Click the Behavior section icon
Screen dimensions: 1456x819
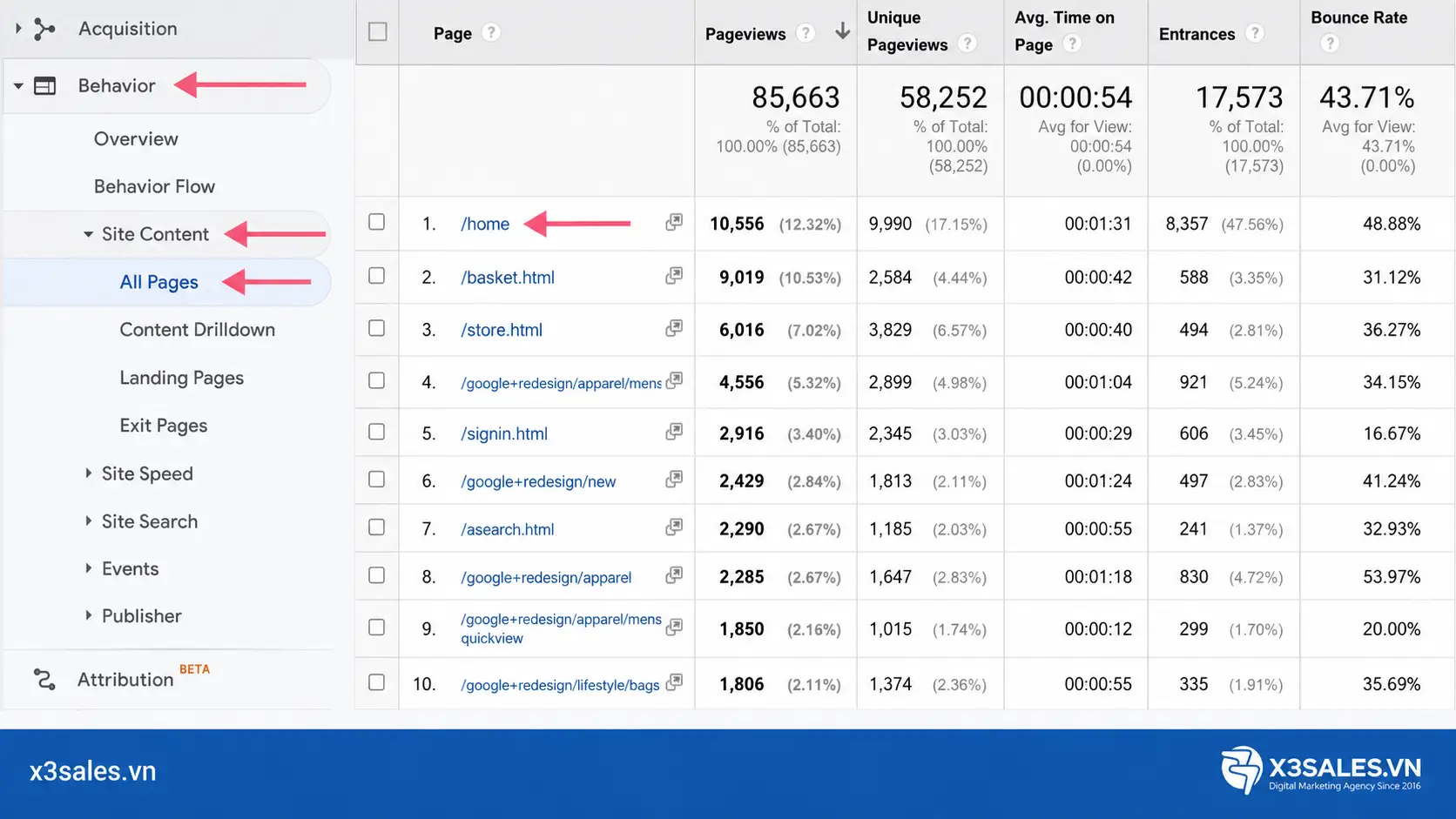click(44, 86)
